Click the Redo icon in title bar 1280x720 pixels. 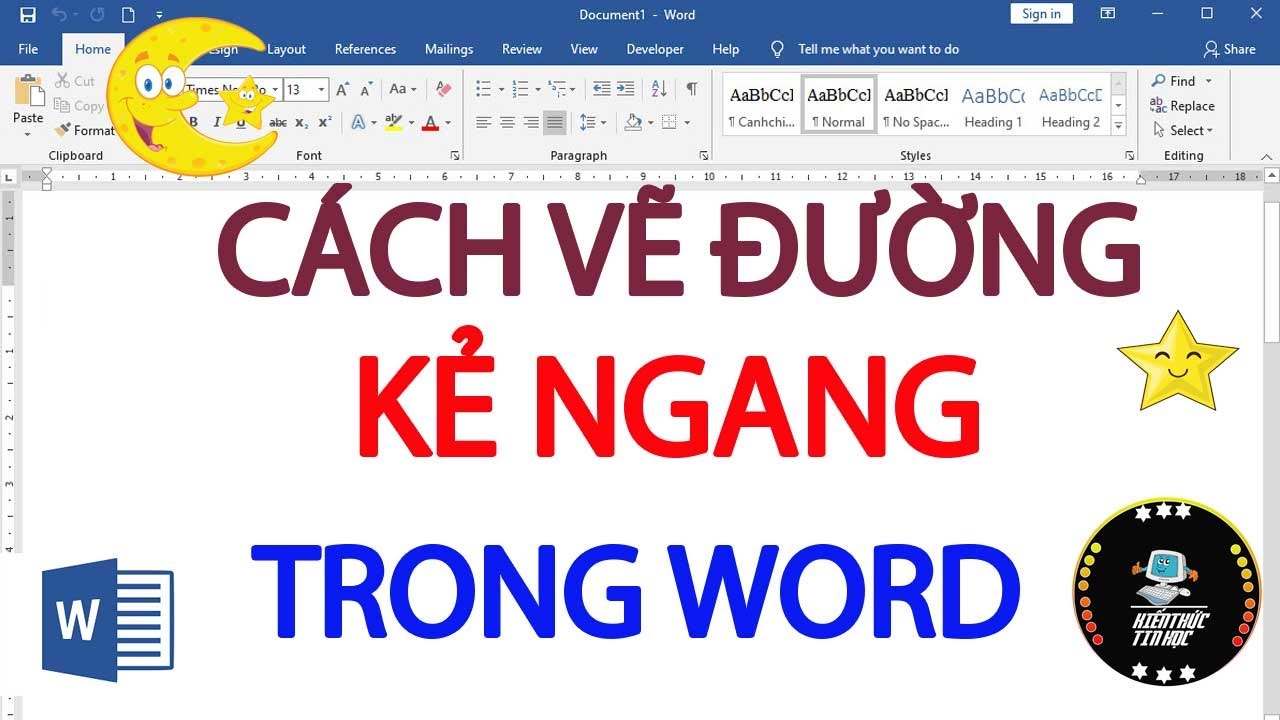[97, 15]
